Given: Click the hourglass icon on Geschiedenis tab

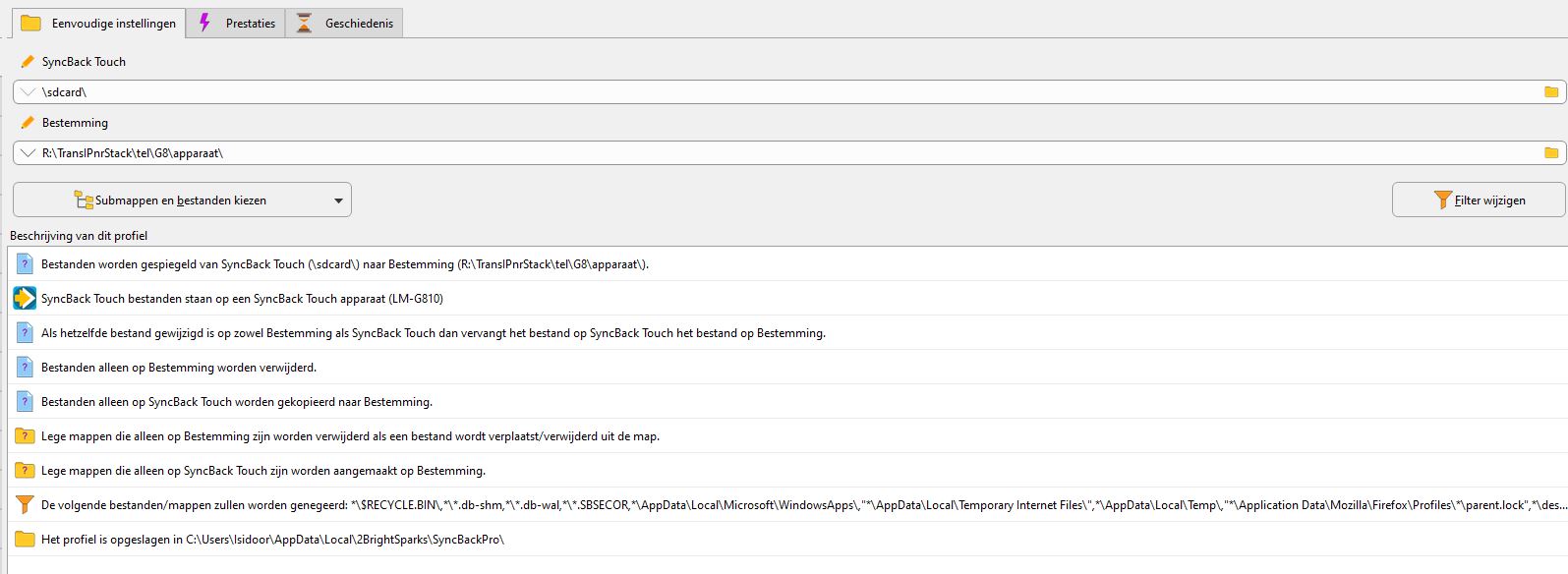Looking at the screenshot, I should tap(305, 23).
